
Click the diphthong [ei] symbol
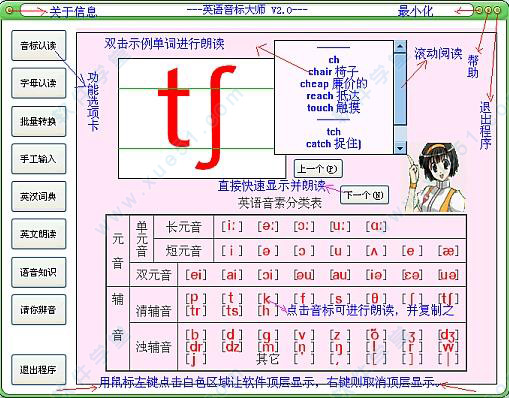coord(196,275)
